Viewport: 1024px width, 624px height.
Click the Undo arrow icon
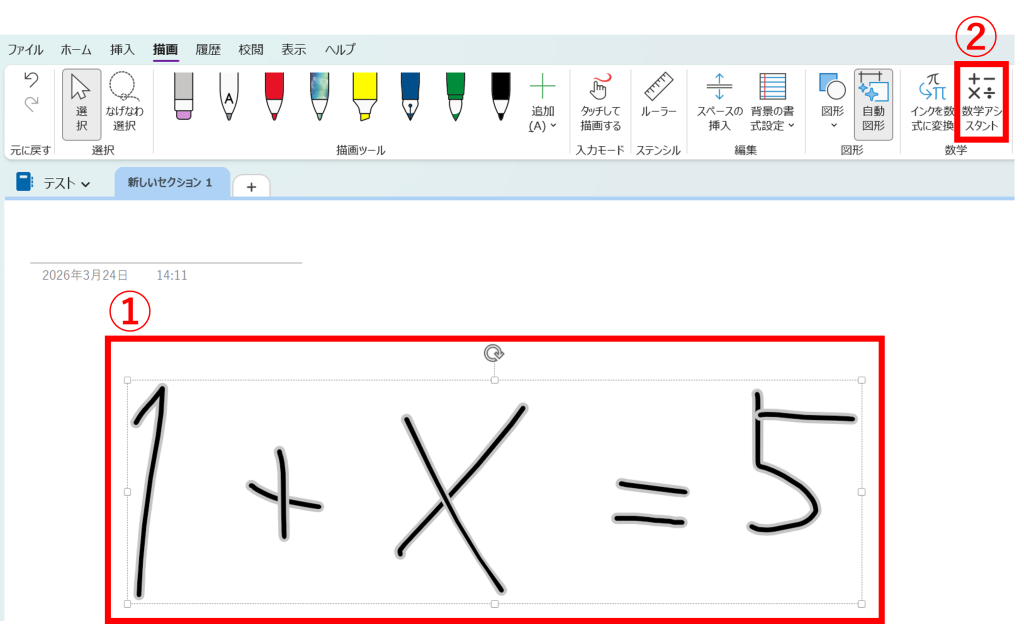click(x=30, y=80)
